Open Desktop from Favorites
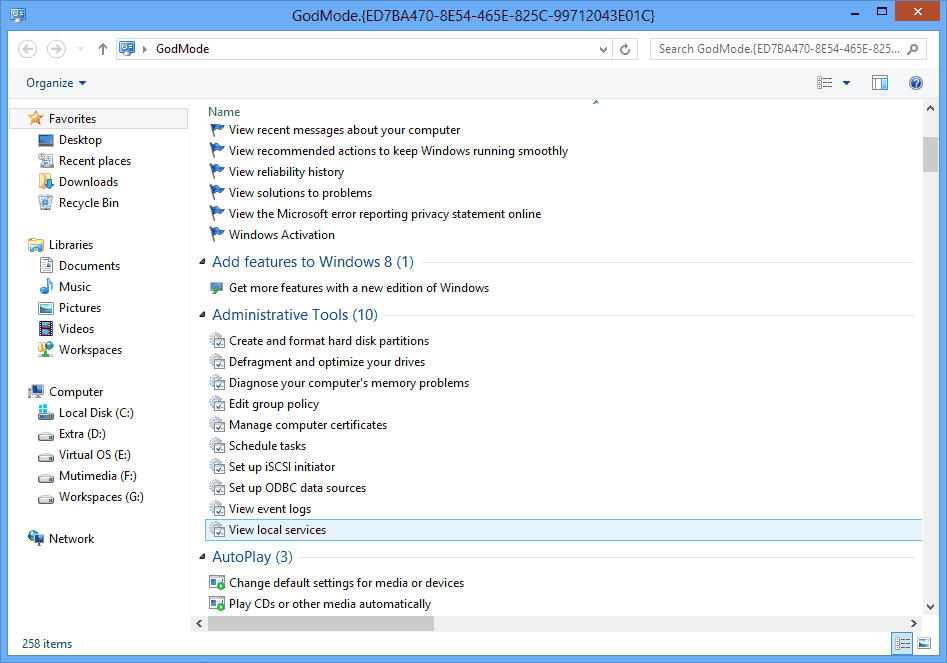Image resolution: width=947 pixels, height=663 pixels. (80, 140)
